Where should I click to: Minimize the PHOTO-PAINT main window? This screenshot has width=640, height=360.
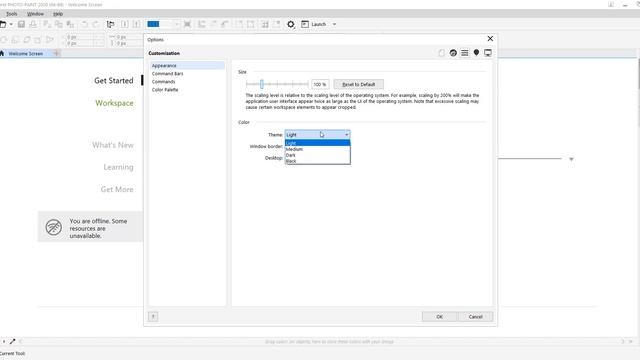tap(625, 4)
